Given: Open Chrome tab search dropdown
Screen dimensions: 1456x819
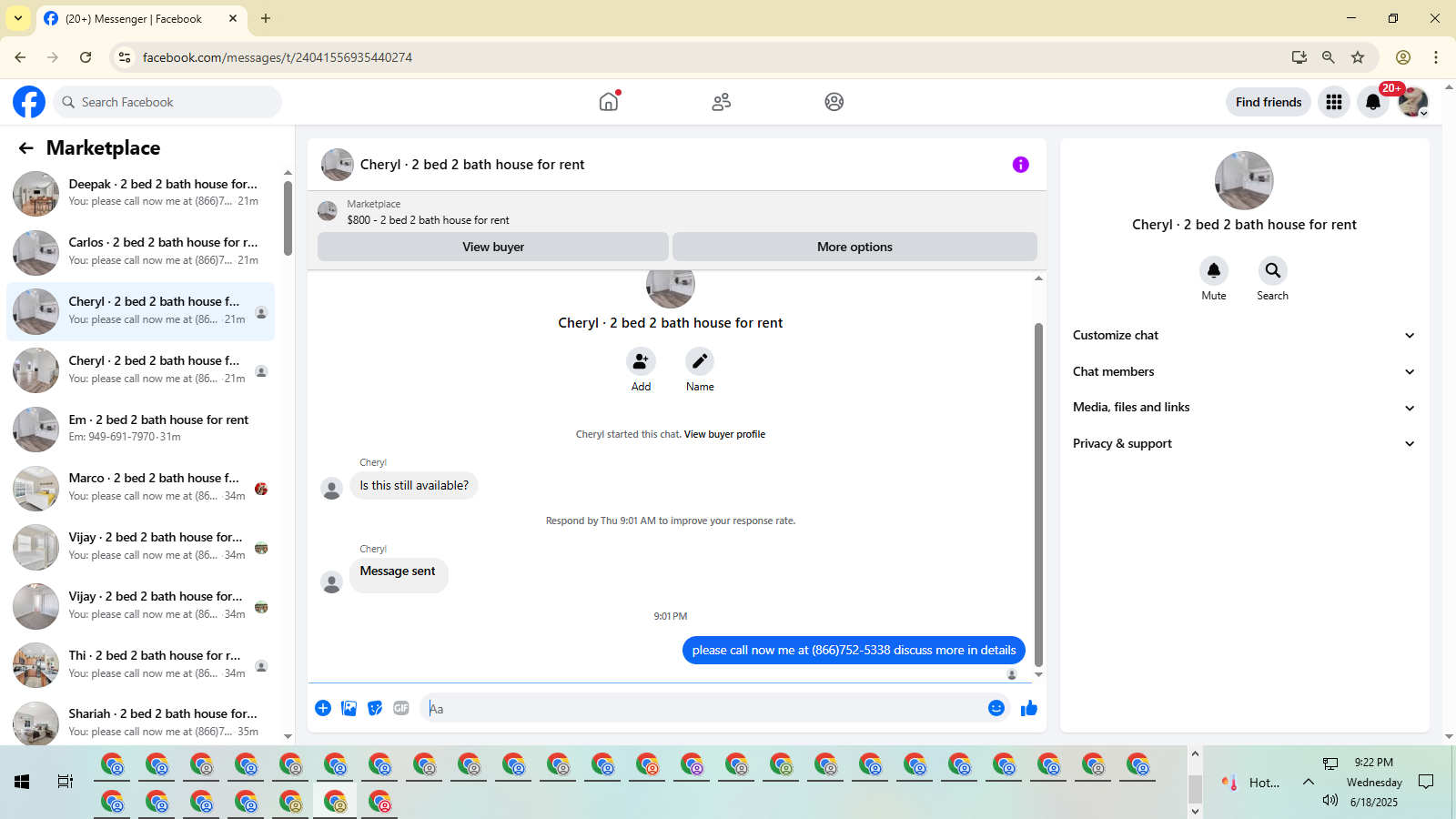Looking at the screenshot, I should (x=18, y=18).
